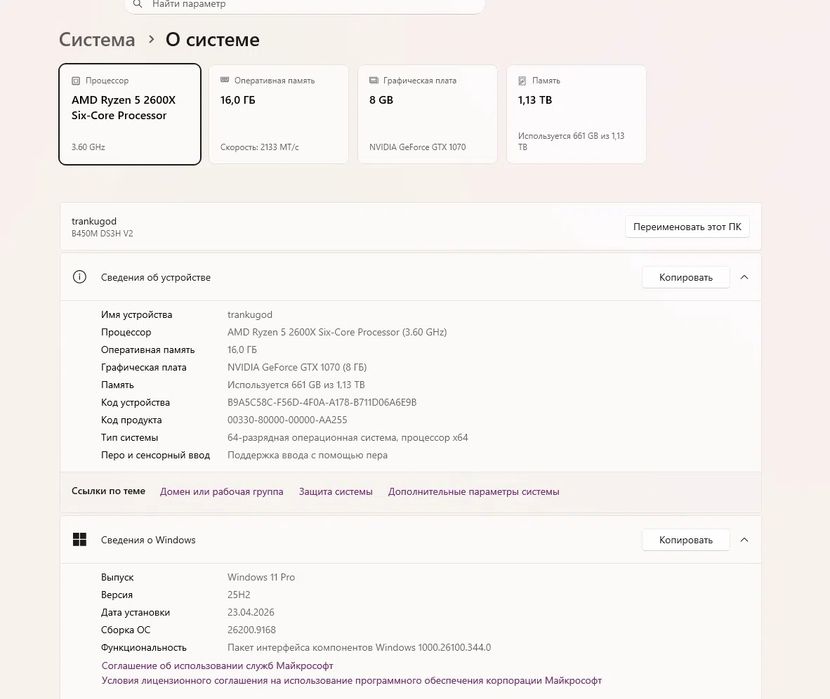Select OS build 26200.9168
Screen dimensions: 830x699
pos(251,630)
